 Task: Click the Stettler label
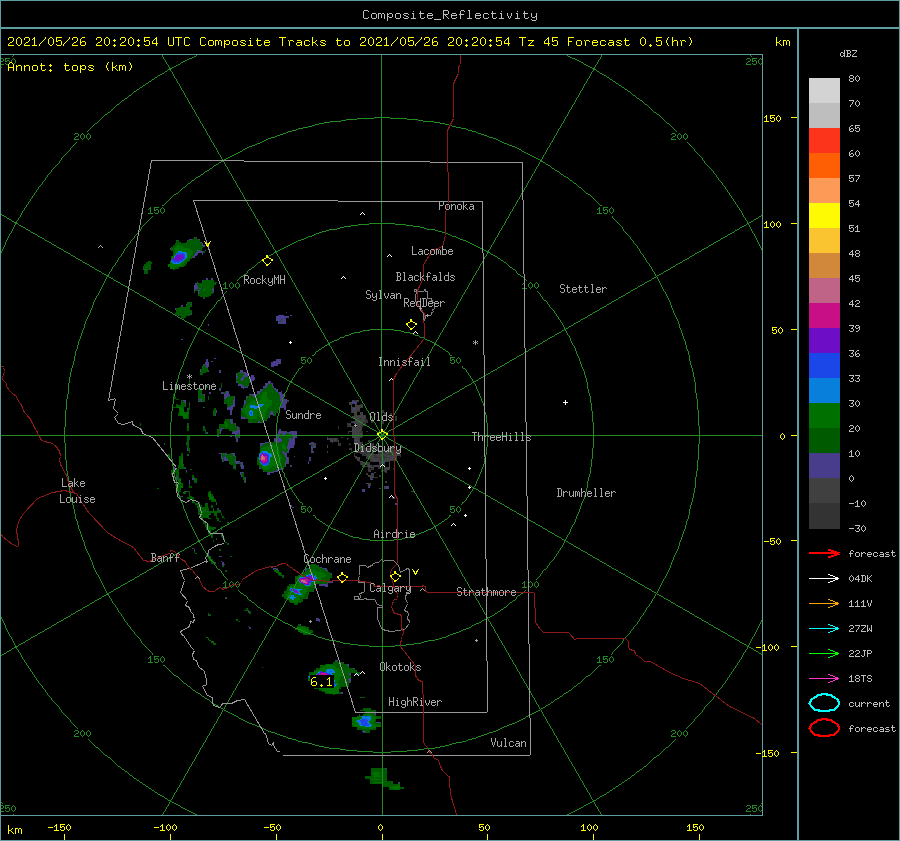583,289
